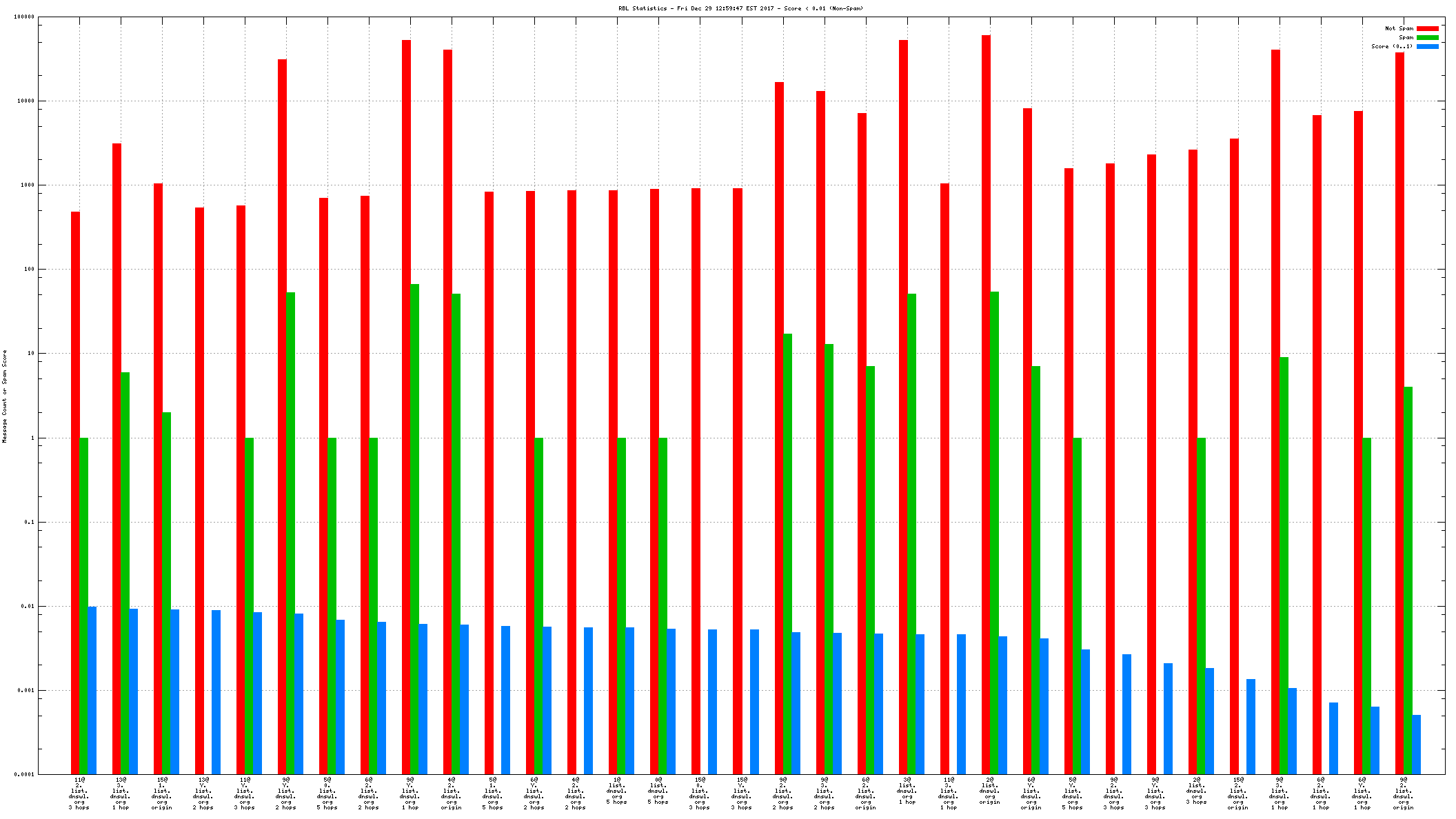Click the '13@ 3.list.dnswl.org 1 hop' axis label
Image resolution: width=1456 pixels, height=819 pixels.
(x=121, y=793)
